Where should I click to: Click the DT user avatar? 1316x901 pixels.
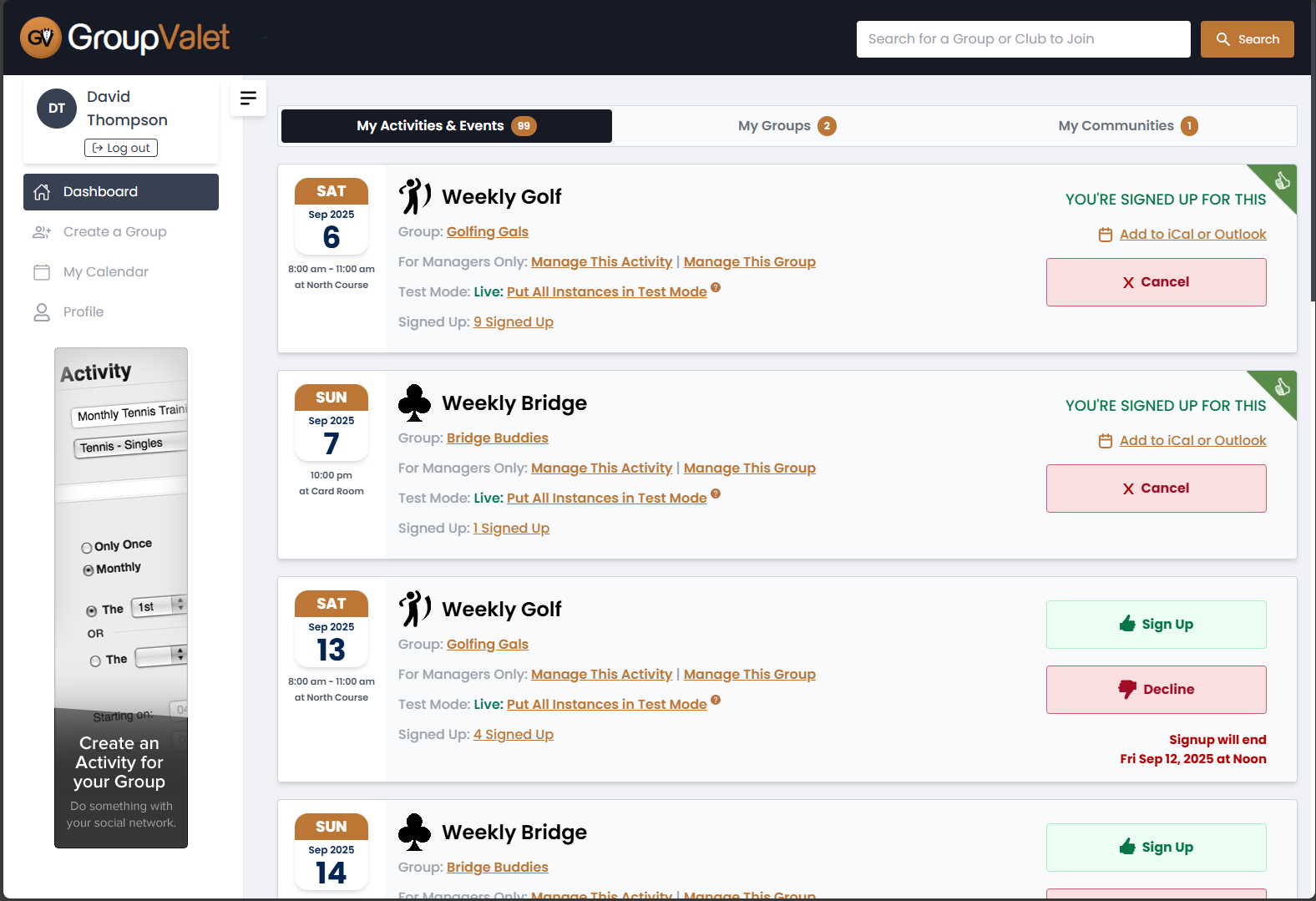[x=57, y=109]
